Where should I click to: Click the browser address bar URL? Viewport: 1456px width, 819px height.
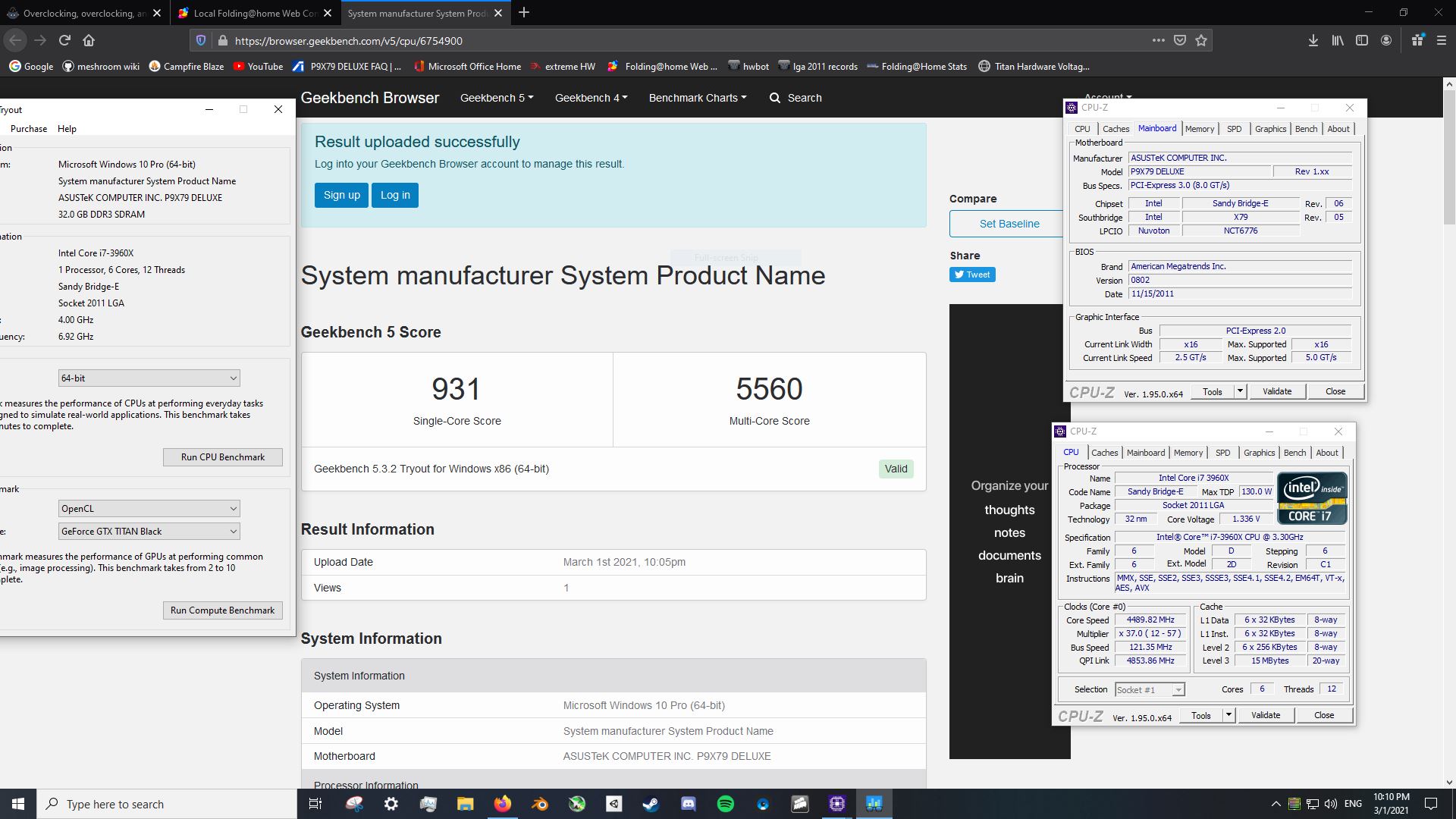(349, 41)
